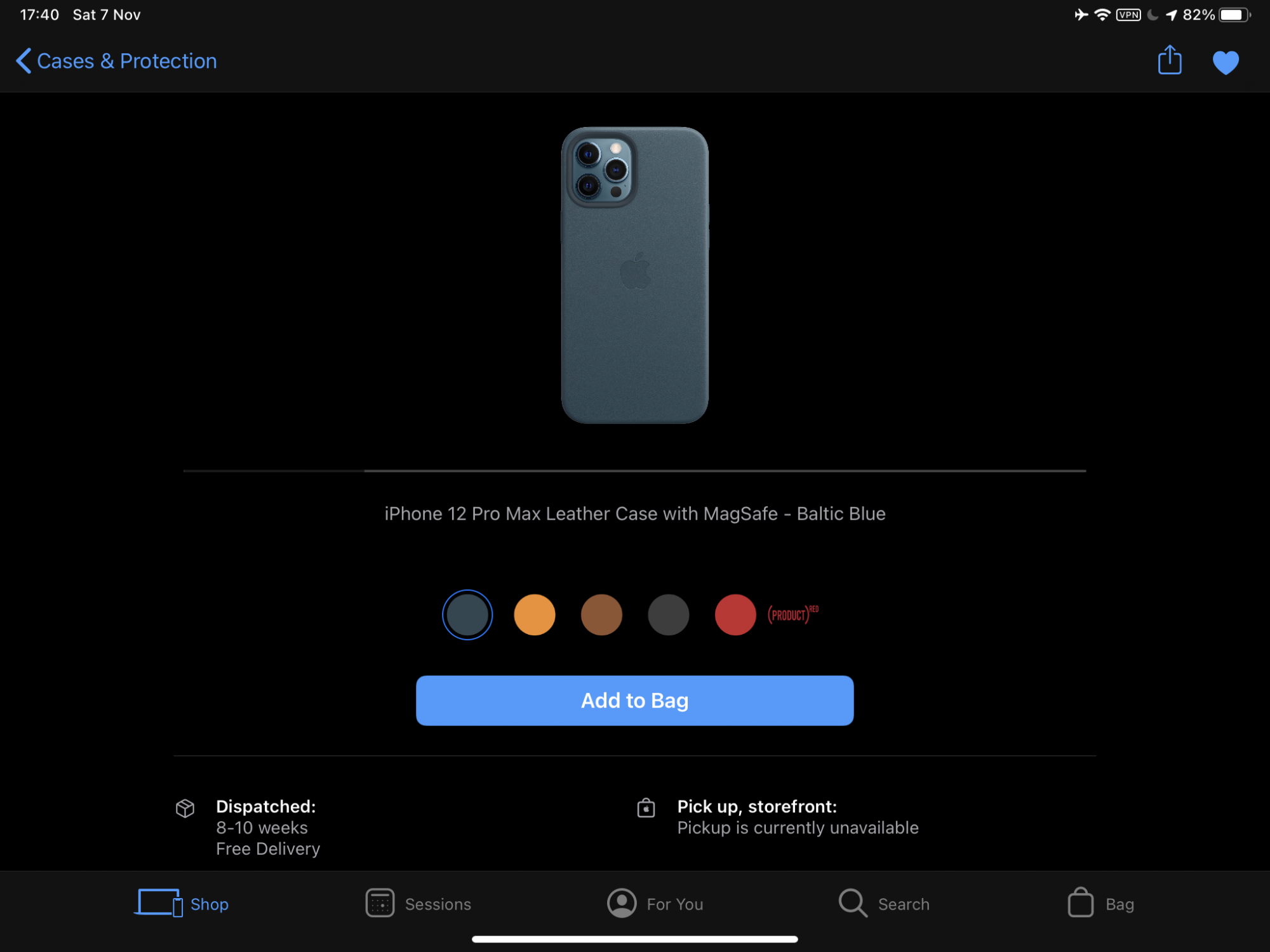Click the storefront pickup bag icon
Image resolution: width=1270 pixels, height=952 pixels.
tap(646, 807)
